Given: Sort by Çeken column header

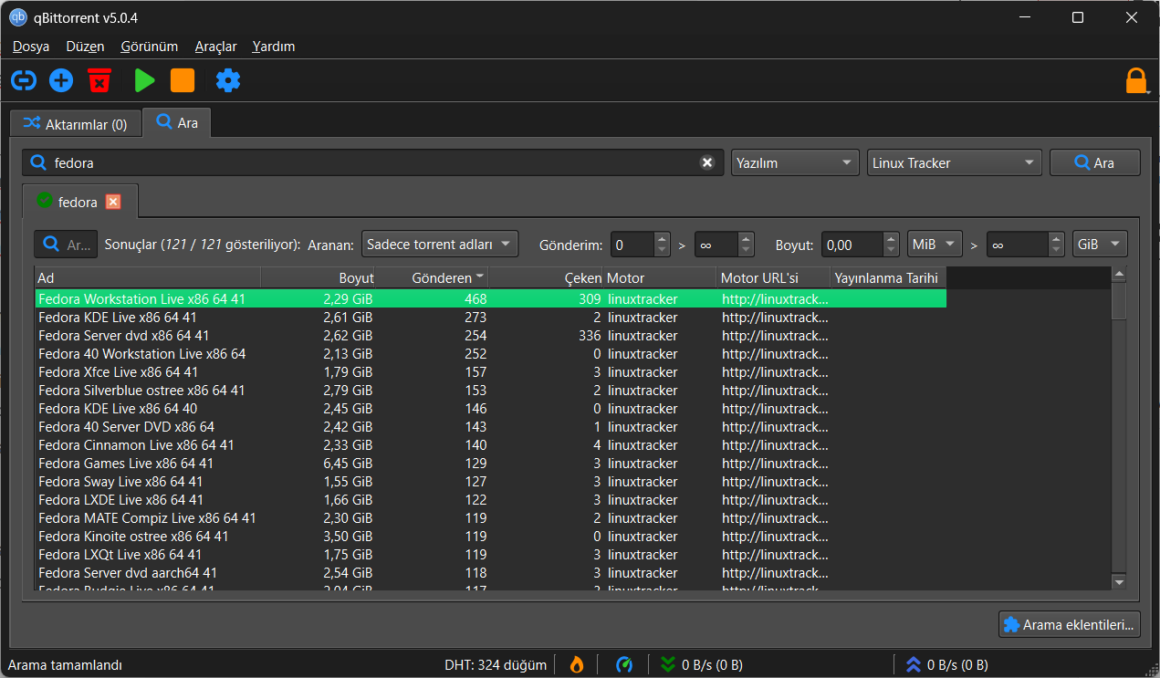Looking at the screenshot, I should 546,278.
